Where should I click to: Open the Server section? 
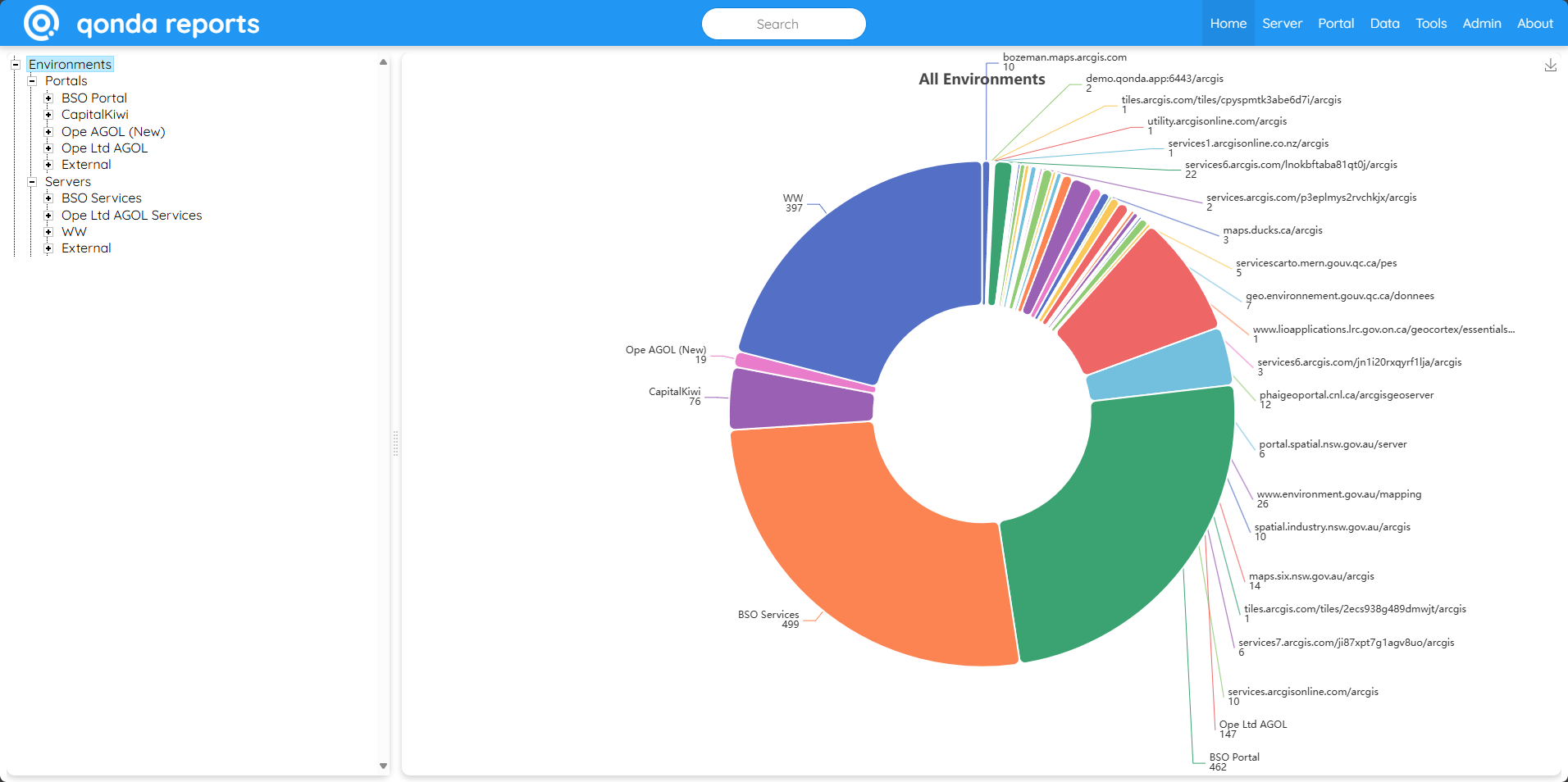(1281, 23)
